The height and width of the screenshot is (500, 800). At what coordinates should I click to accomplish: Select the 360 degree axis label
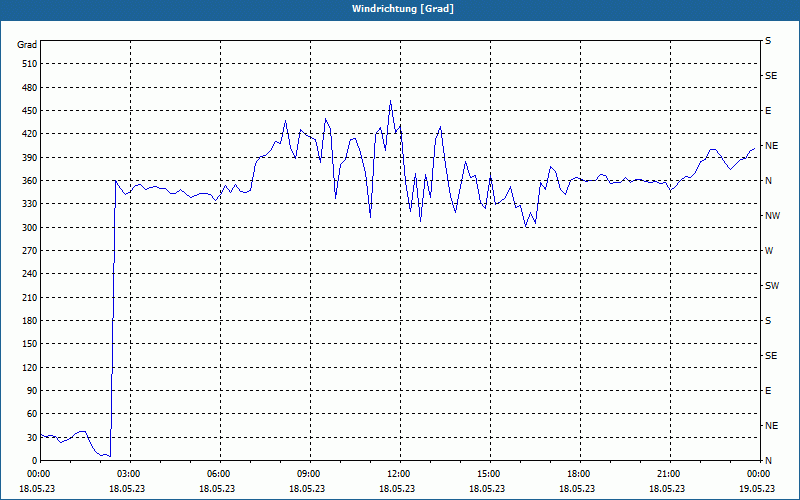(29, 181)
